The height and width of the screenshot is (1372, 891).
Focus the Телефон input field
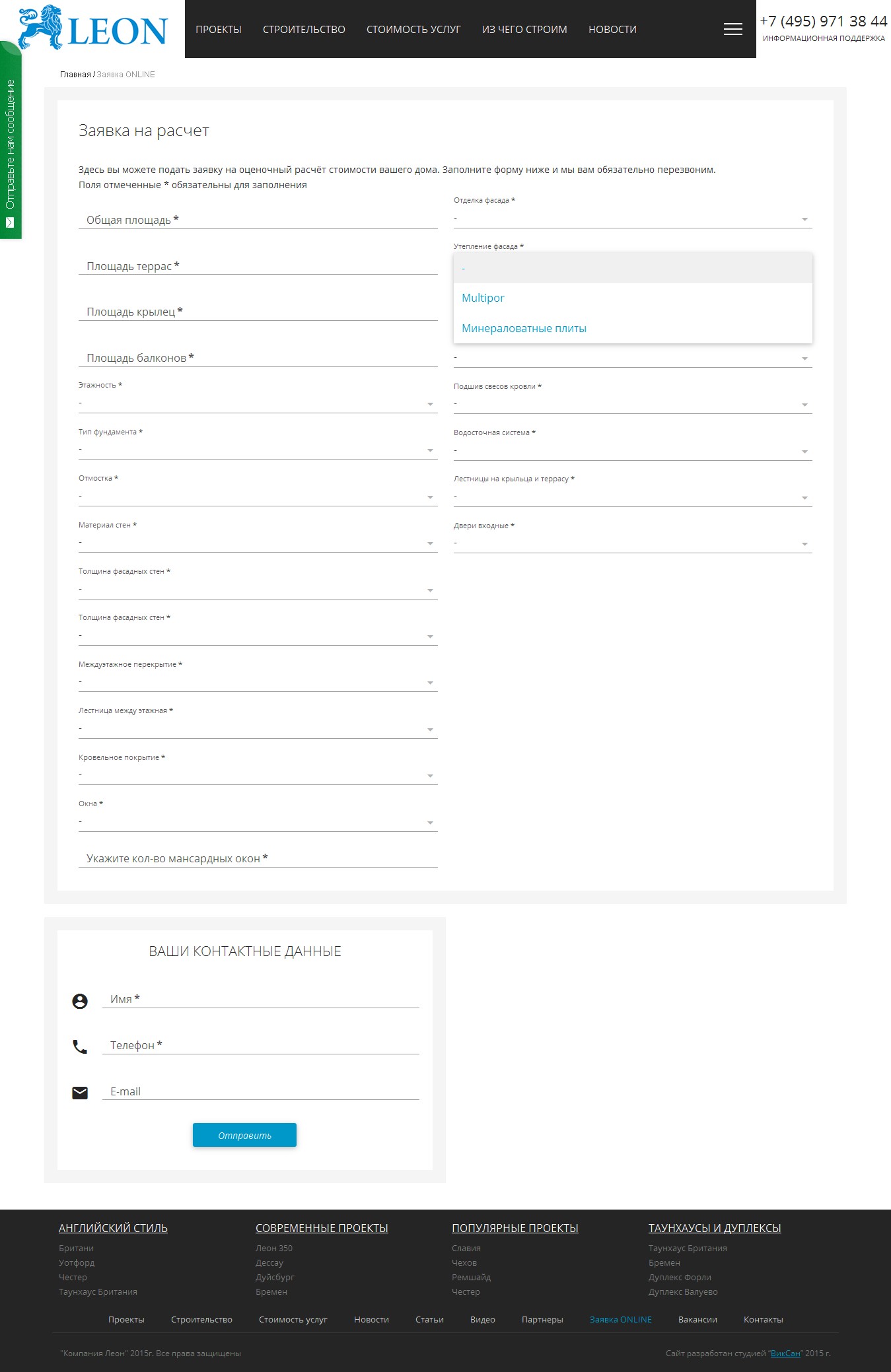click(261, 1045)
